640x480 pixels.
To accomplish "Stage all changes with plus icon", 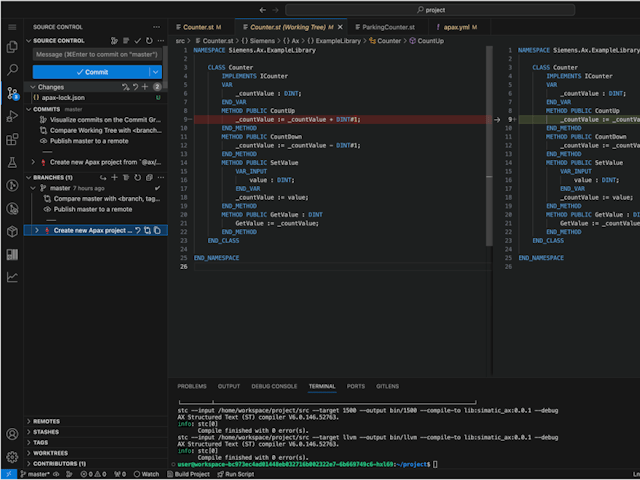I will click(145, 87).
